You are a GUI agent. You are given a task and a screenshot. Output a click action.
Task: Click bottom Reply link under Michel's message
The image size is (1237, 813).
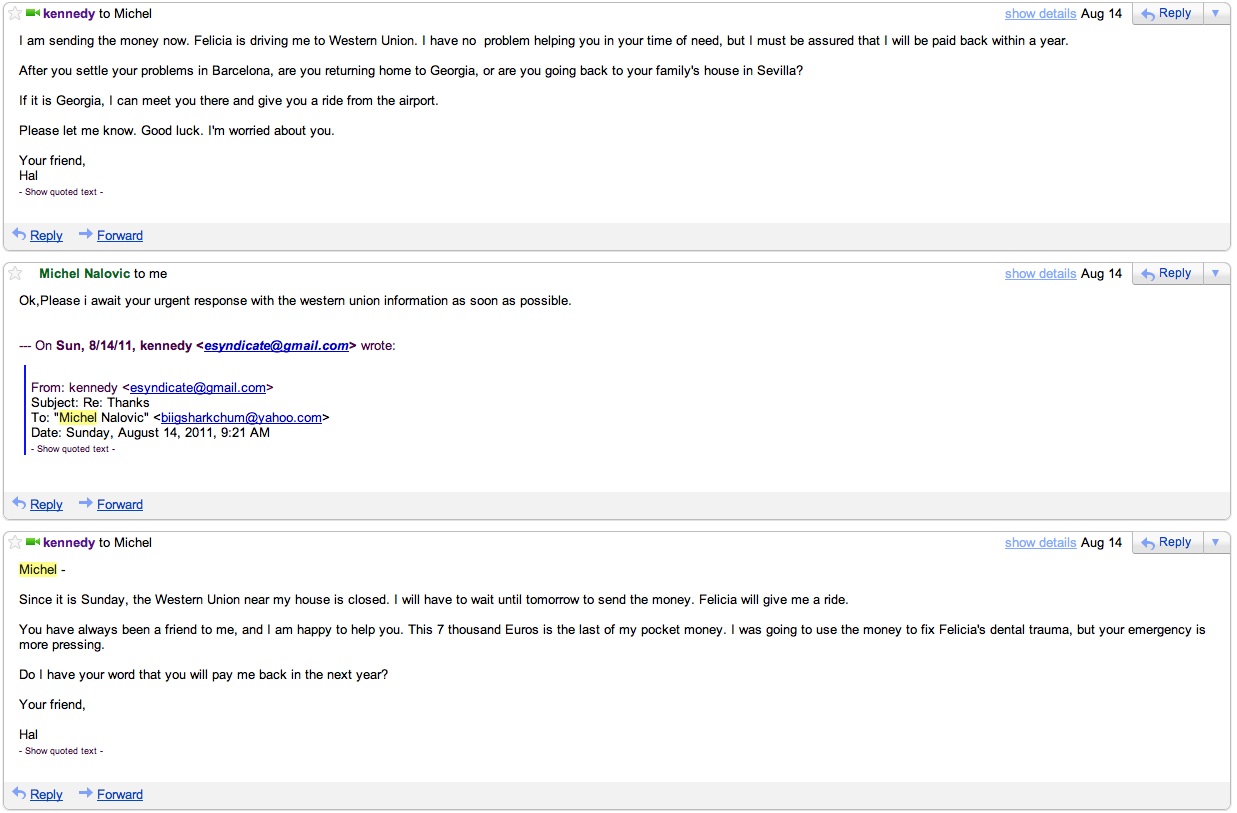tap(46, 505)
